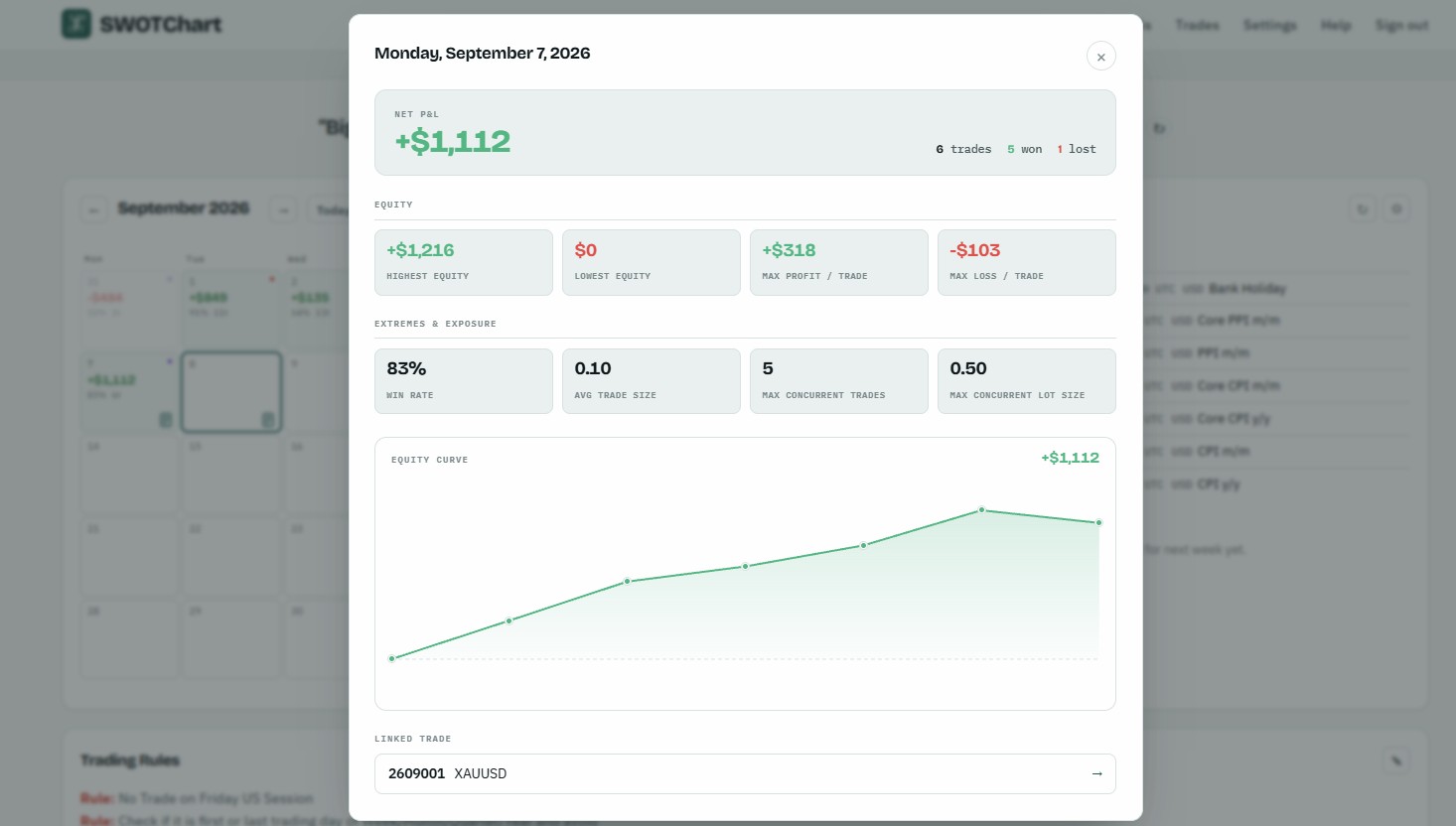This screenshot has width=1456, height=826.
Task: Click 'September 2026' heading in the background calendar
Action: (184, 207)
